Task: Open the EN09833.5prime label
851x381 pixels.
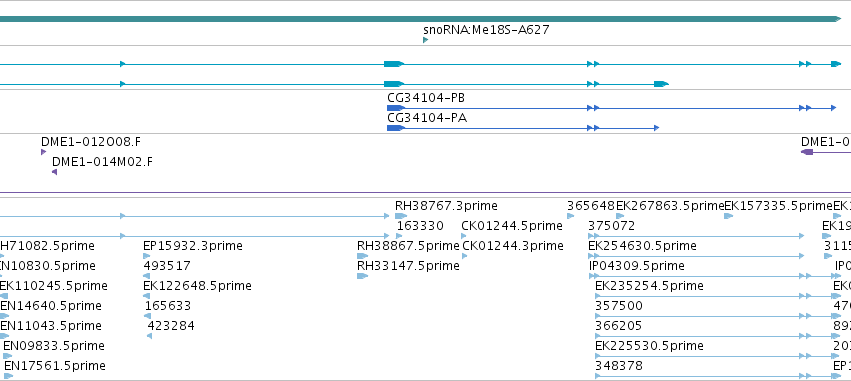Action: click(x=54, y=346)
